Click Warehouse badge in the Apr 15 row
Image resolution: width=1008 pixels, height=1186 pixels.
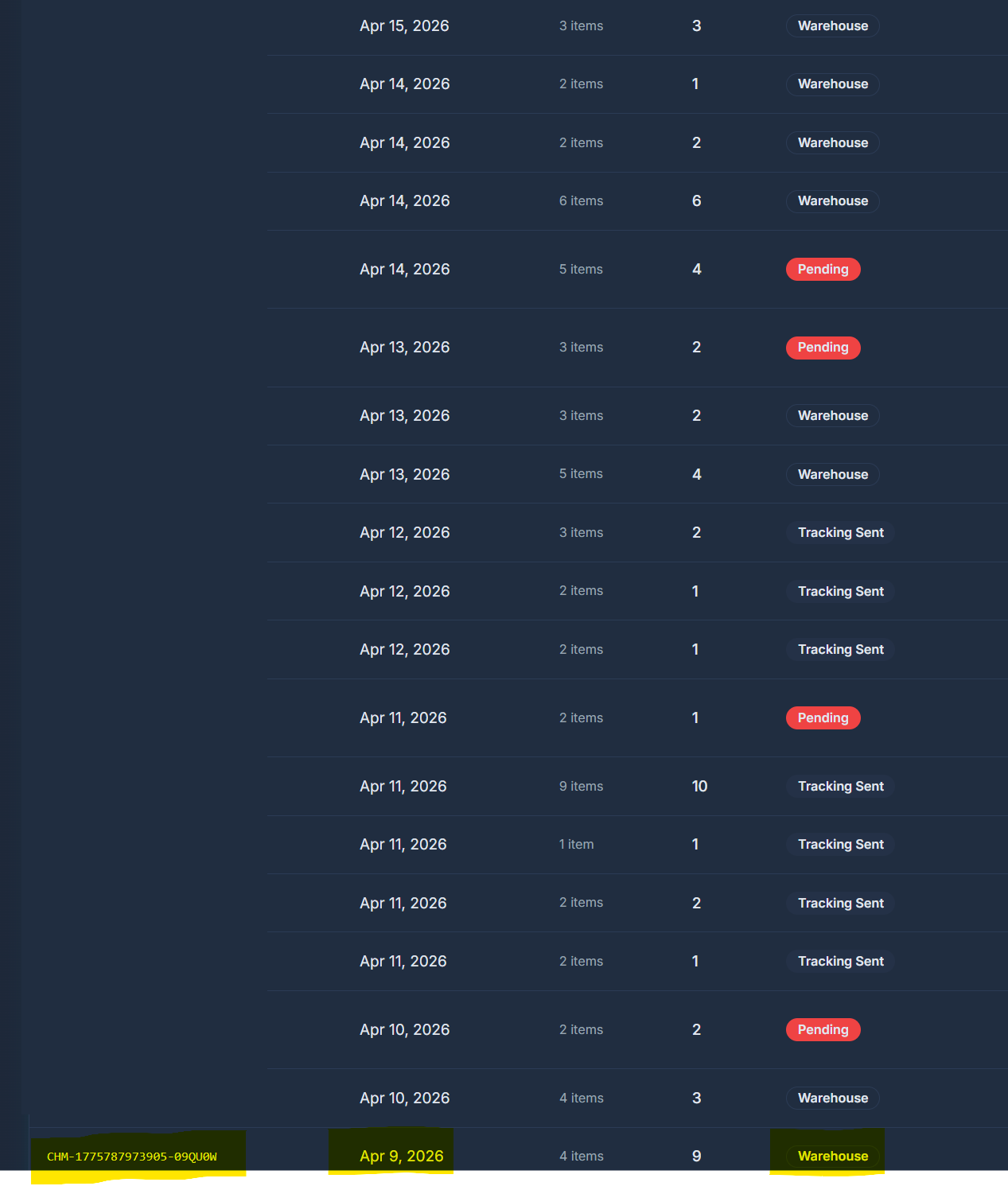(x=832, y=26)
